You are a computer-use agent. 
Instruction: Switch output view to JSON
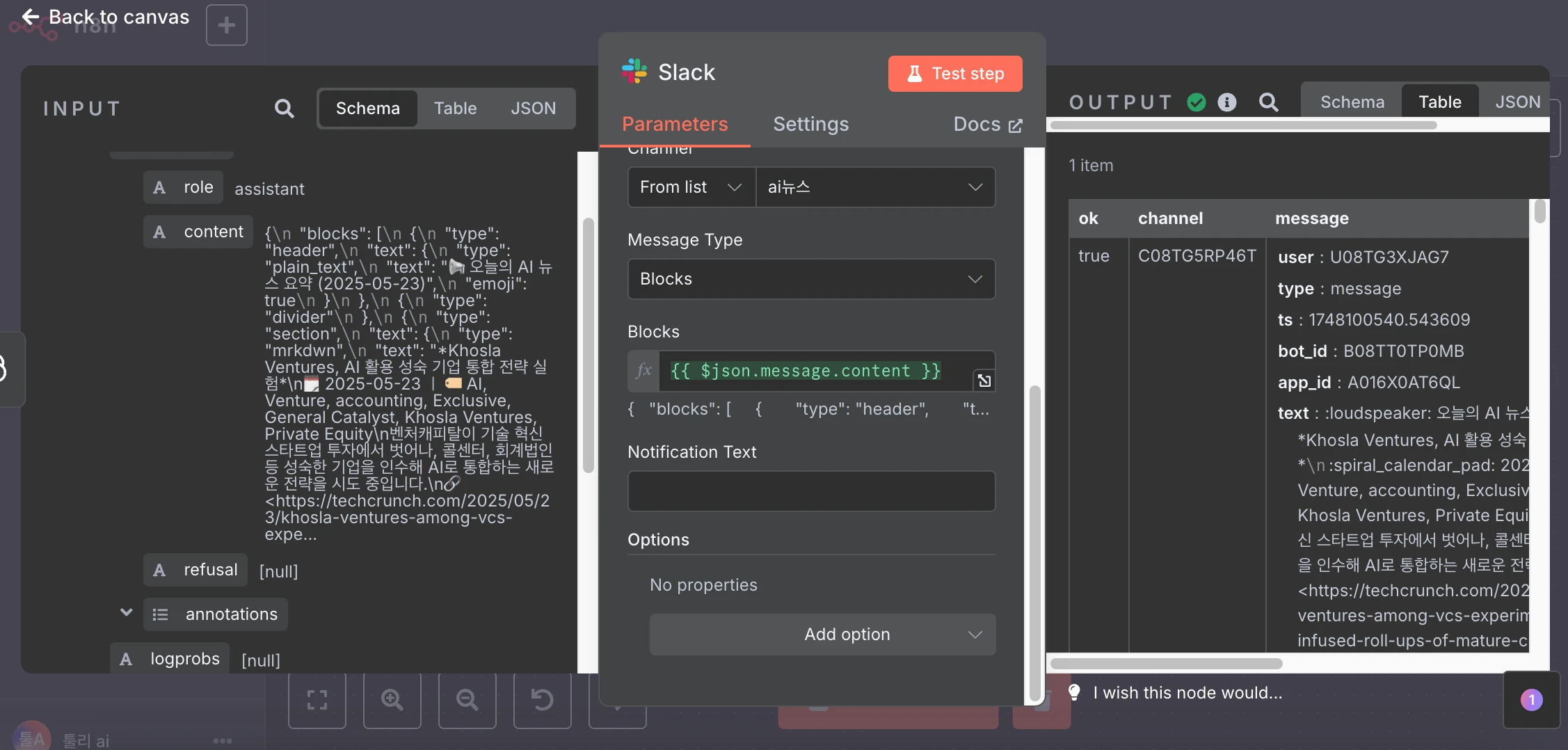(1517, 102)
